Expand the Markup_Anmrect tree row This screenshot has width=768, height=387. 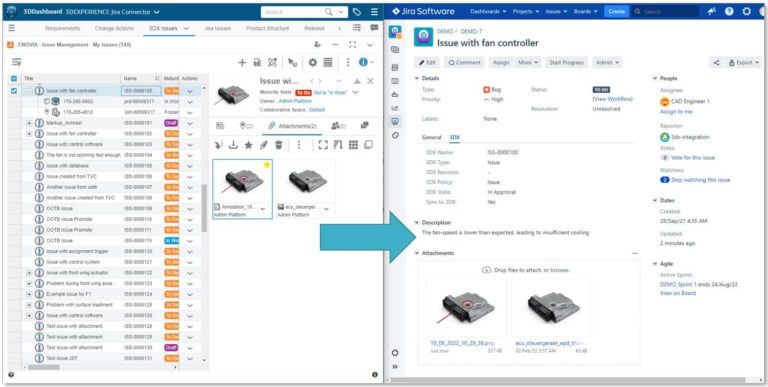29,123
